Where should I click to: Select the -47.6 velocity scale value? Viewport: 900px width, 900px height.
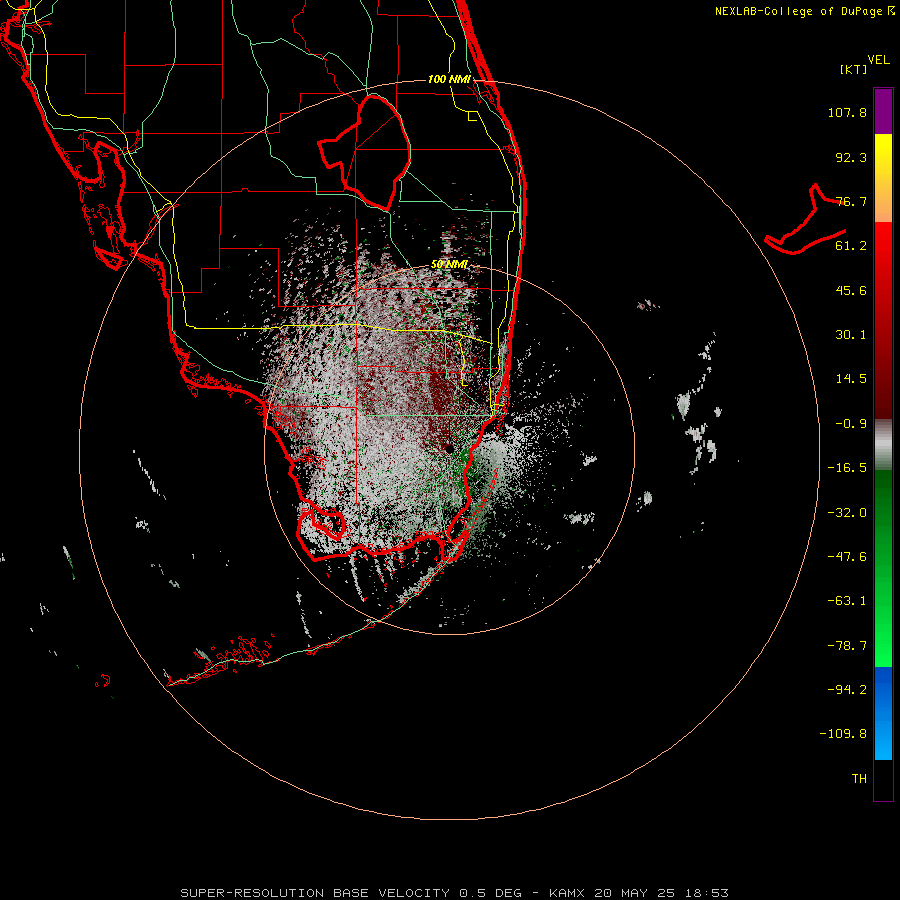click(847, 557)
